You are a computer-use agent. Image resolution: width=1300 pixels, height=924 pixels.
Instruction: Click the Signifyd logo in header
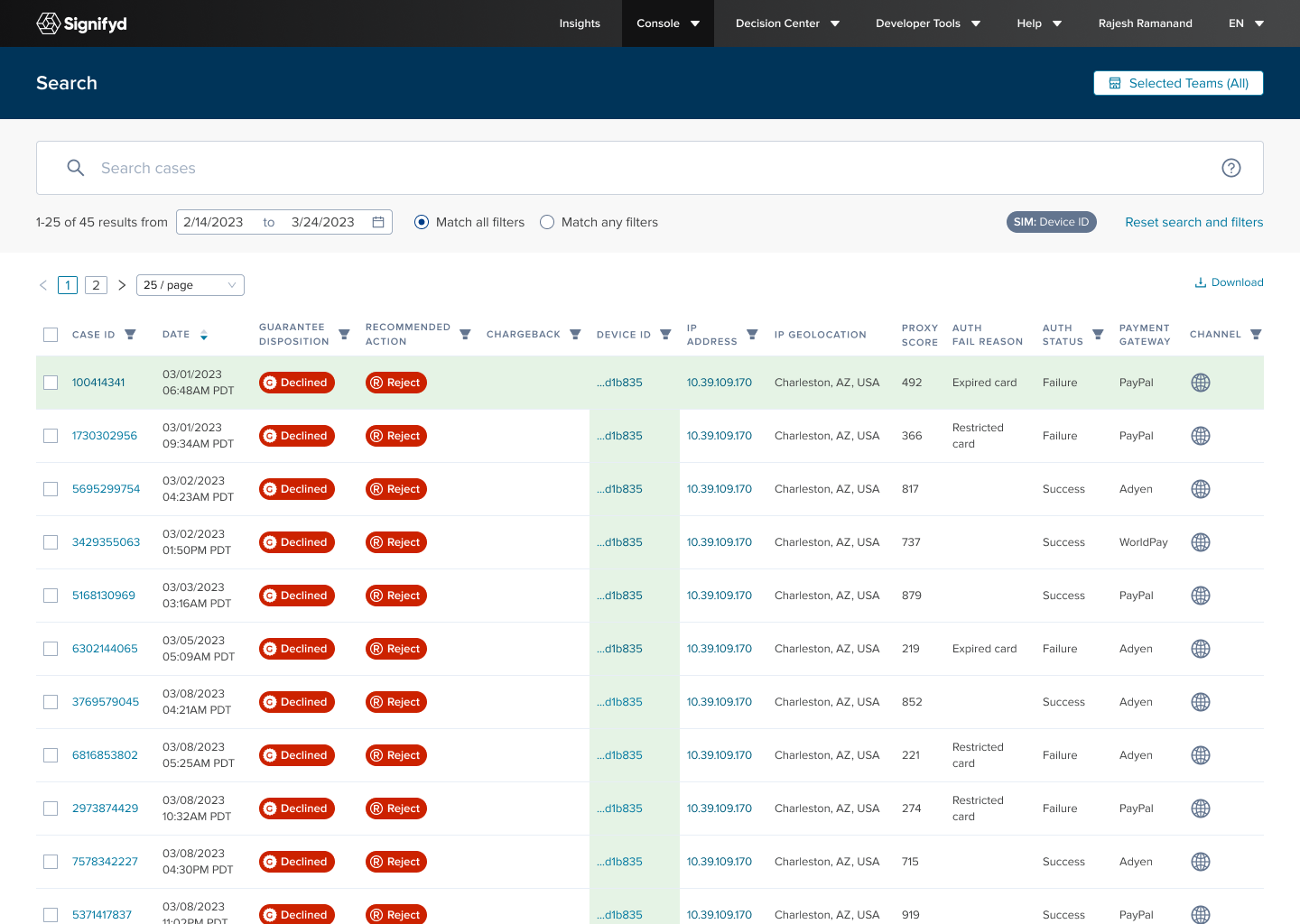(x=81, y=23)
